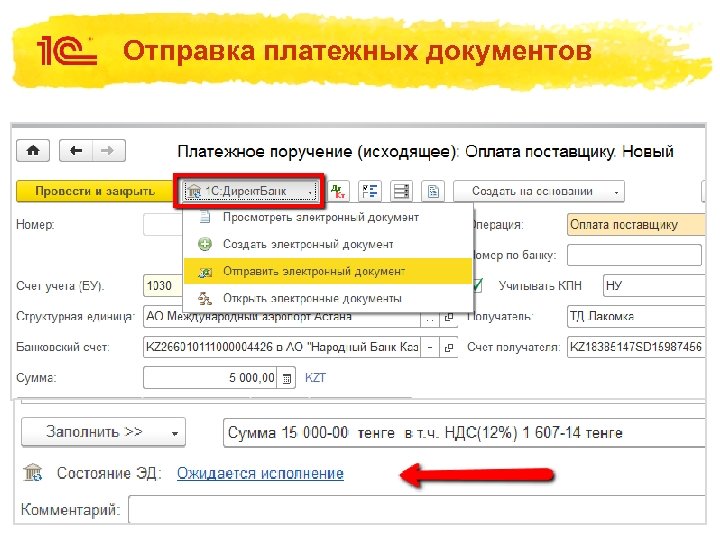Go back with the left arrow button

tap(76, 150)
